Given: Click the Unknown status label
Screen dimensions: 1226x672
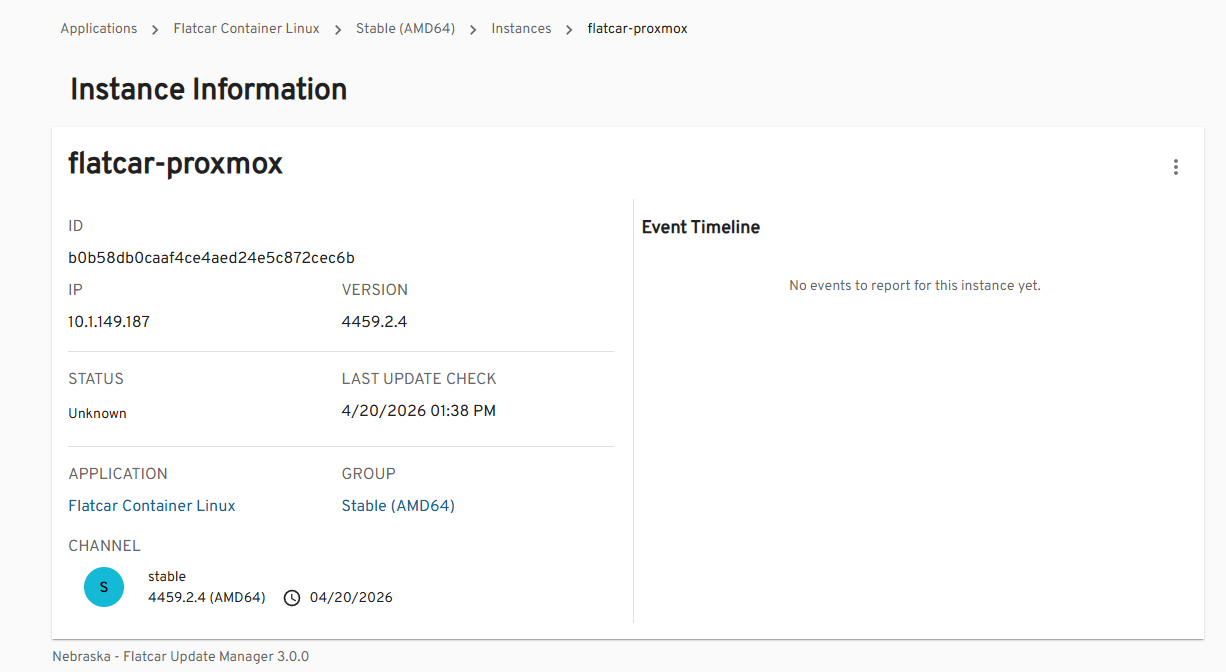Looking at the screenshot, I should (97, 413).
